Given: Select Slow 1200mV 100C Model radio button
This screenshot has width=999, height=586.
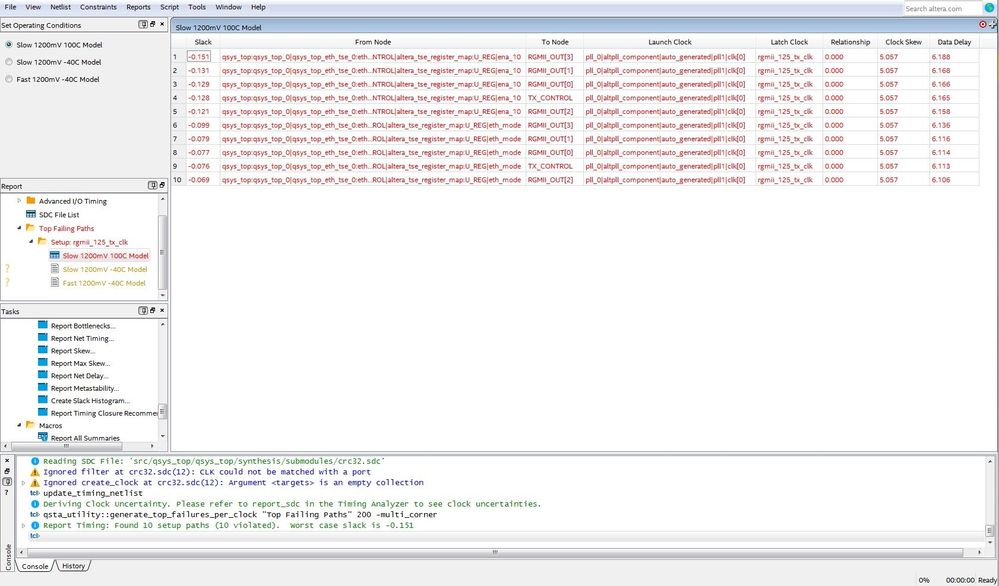Looking at the screenshot, I should (x=9, y=45).
